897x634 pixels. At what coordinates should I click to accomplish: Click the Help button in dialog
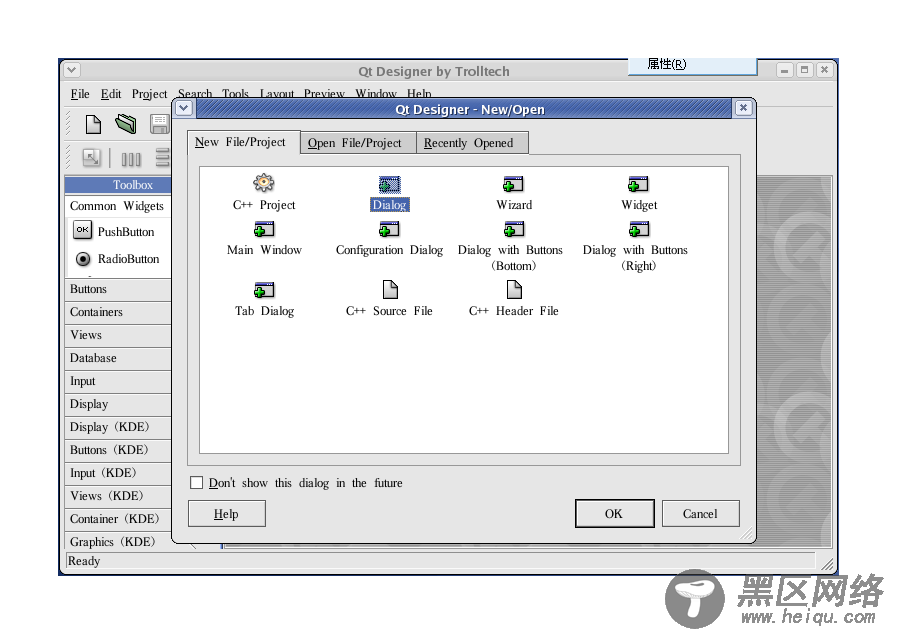(x=227, y=513)
